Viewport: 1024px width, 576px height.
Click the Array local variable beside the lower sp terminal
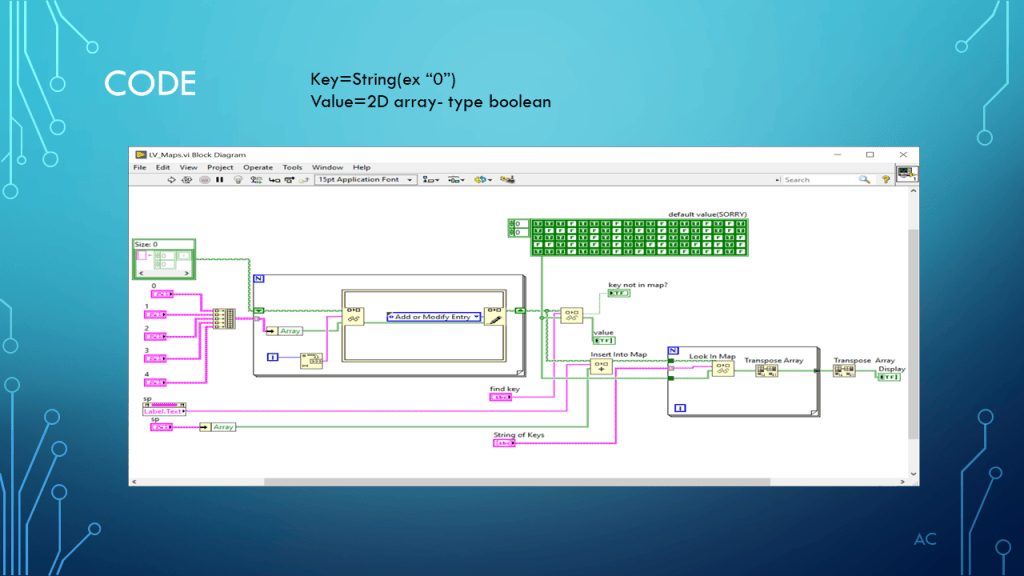pyautogui.click(x=217, y=427)
